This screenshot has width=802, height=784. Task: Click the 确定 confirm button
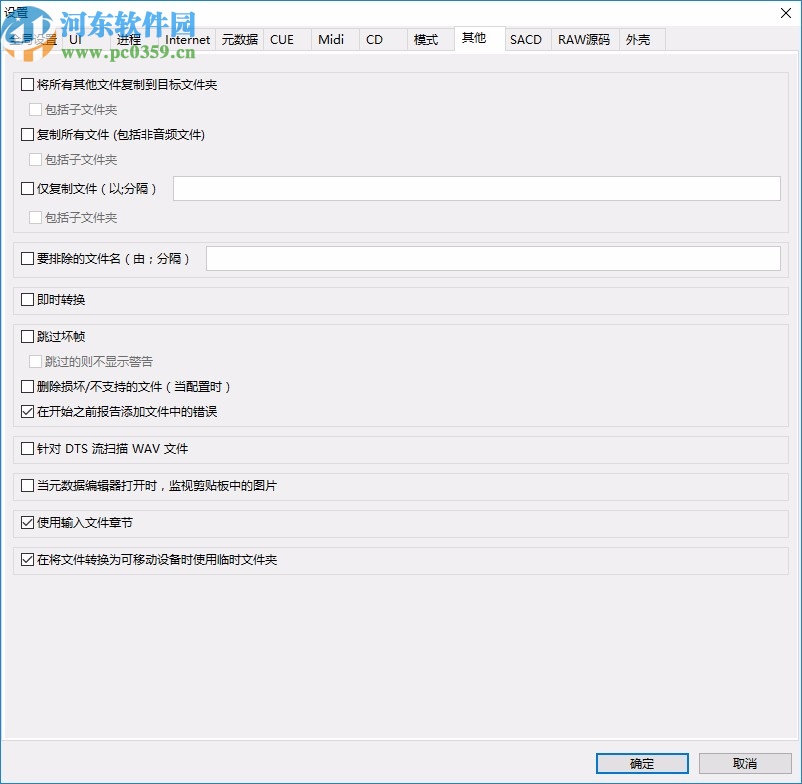(641, 763)
